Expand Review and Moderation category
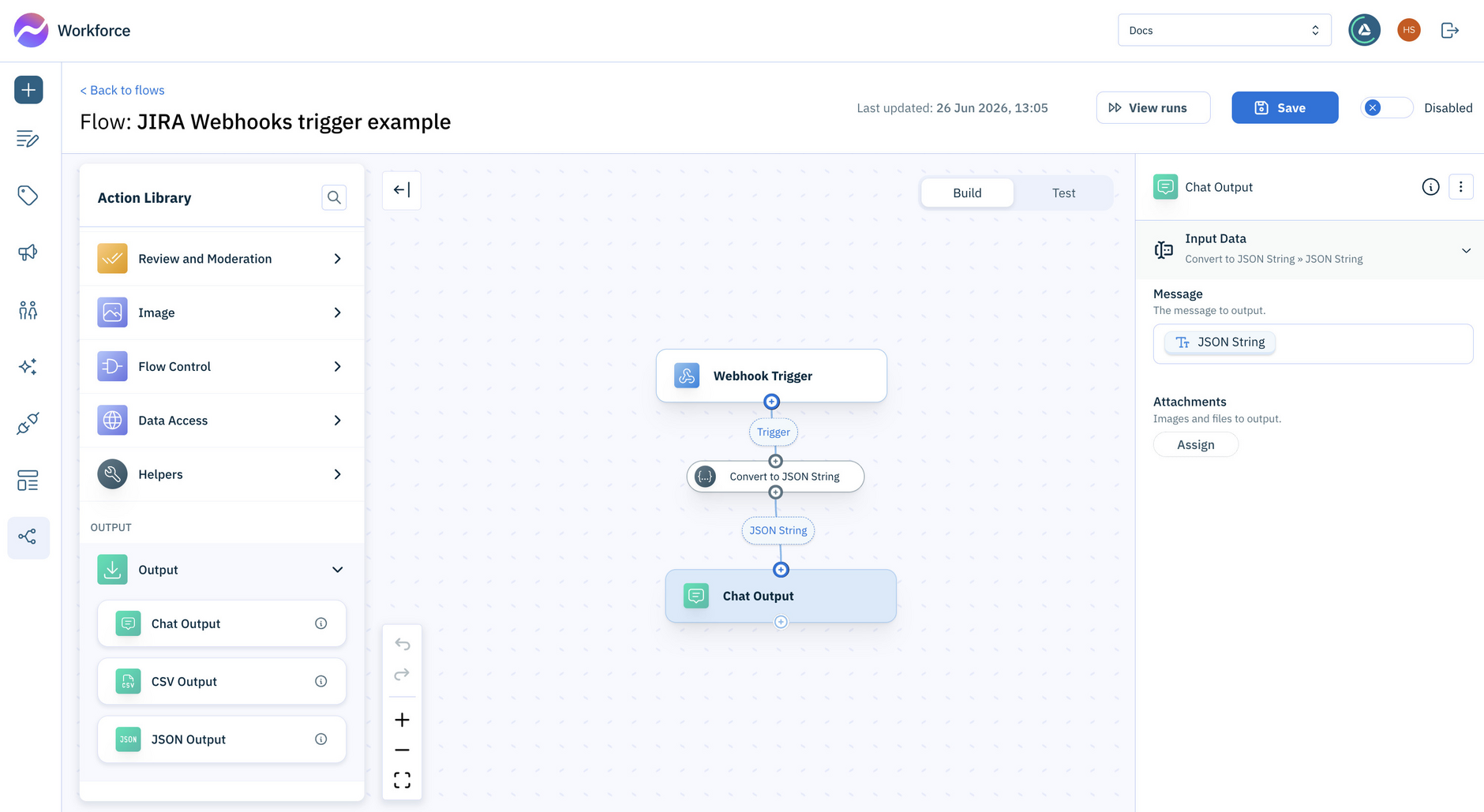The height and width of the screenshot is (812, 1484). click(x=222, y=259)
